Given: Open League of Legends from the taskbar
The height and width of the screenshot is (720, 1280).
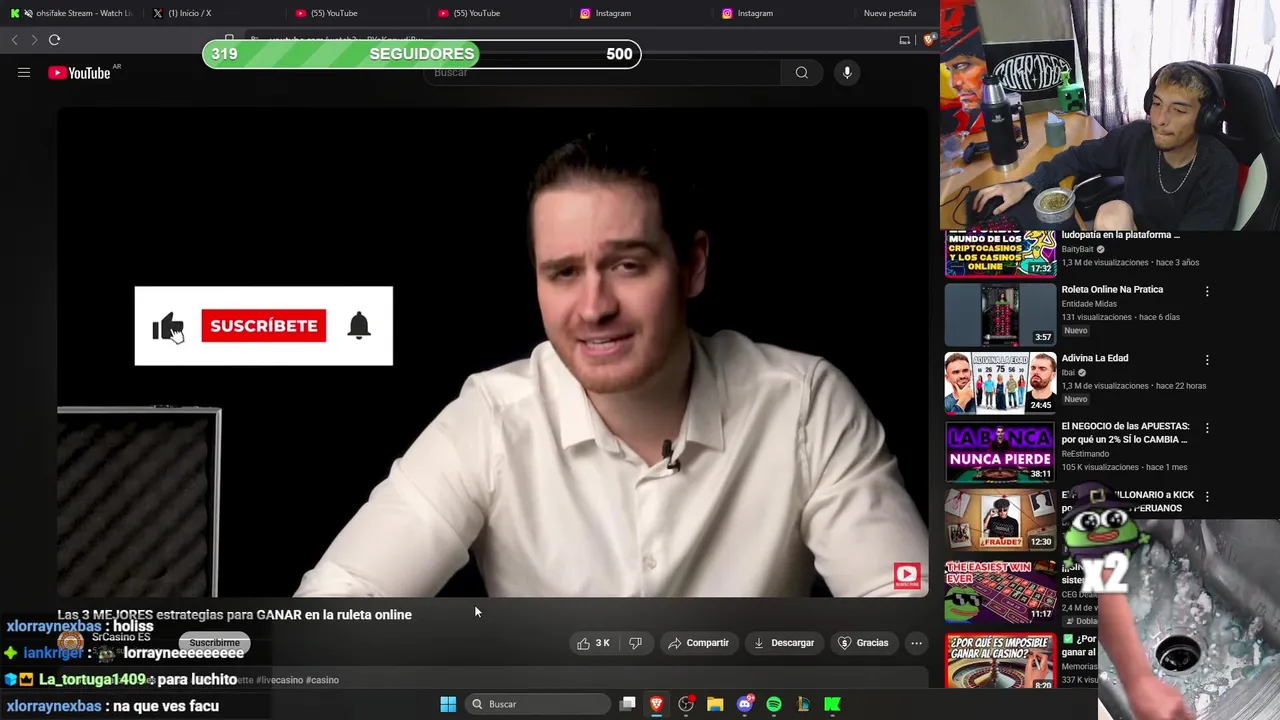Looking at the screenshot, I should tap(803, 704).
